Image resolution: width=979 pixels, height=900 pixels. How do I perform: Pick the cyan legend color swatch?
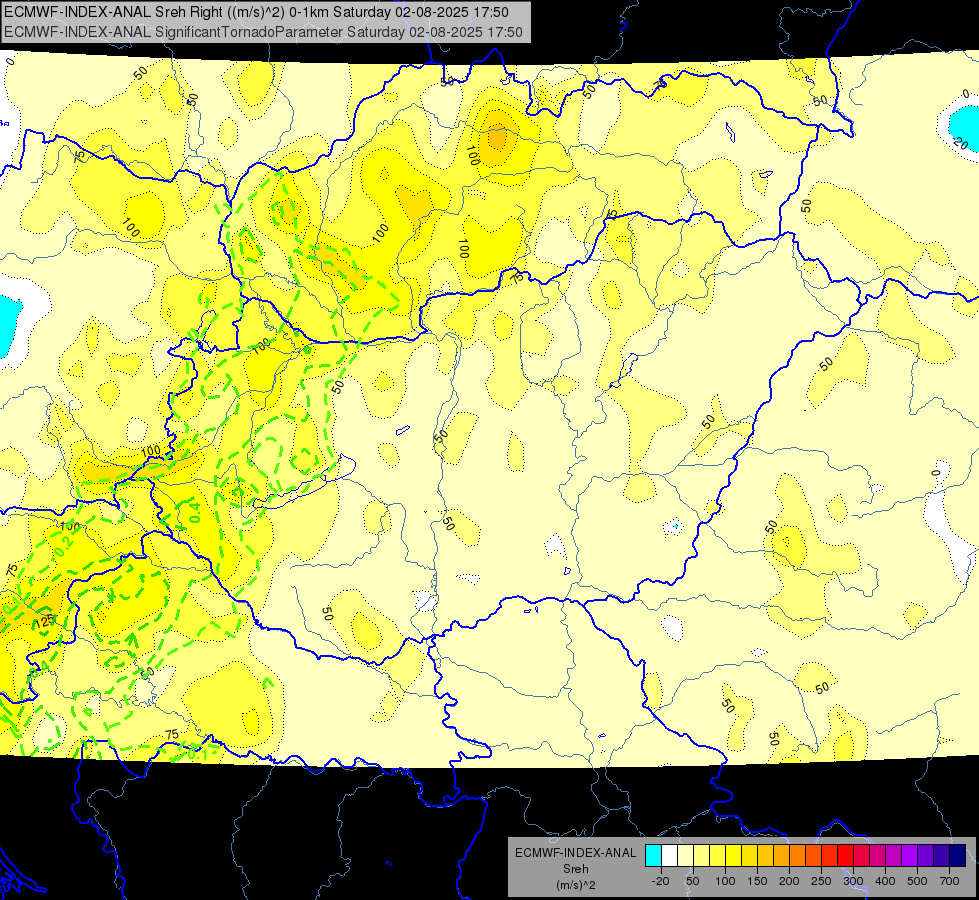click(x=653, y=855)
